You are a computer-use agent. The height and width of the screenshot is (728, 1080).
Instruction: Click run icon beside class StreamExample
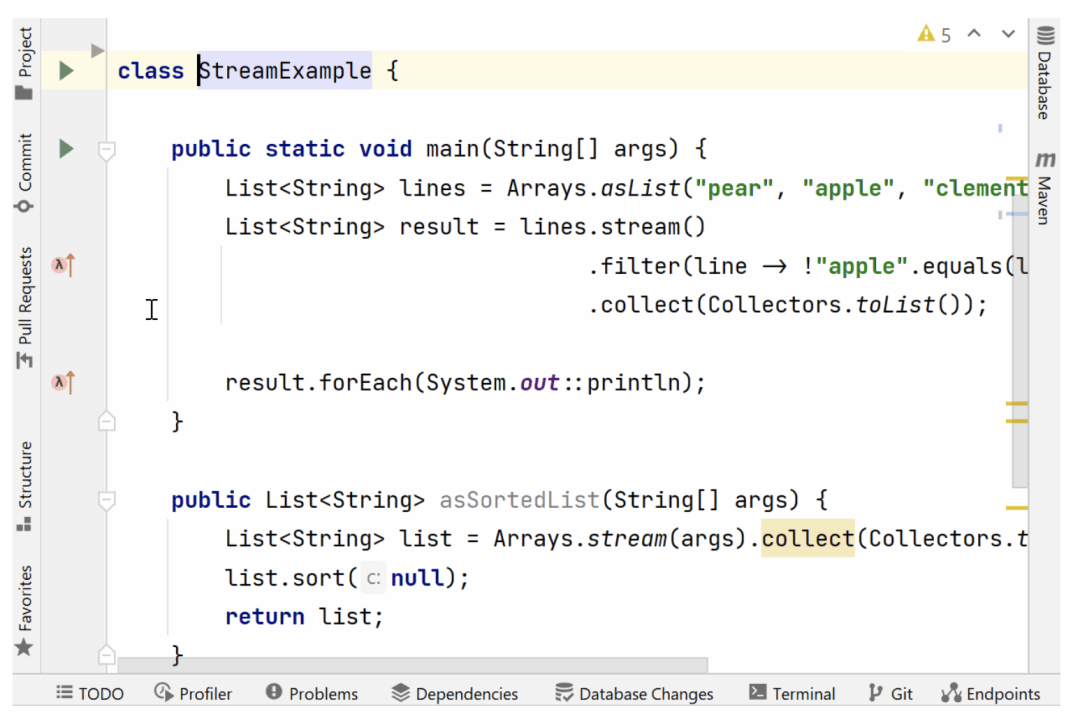66,71
